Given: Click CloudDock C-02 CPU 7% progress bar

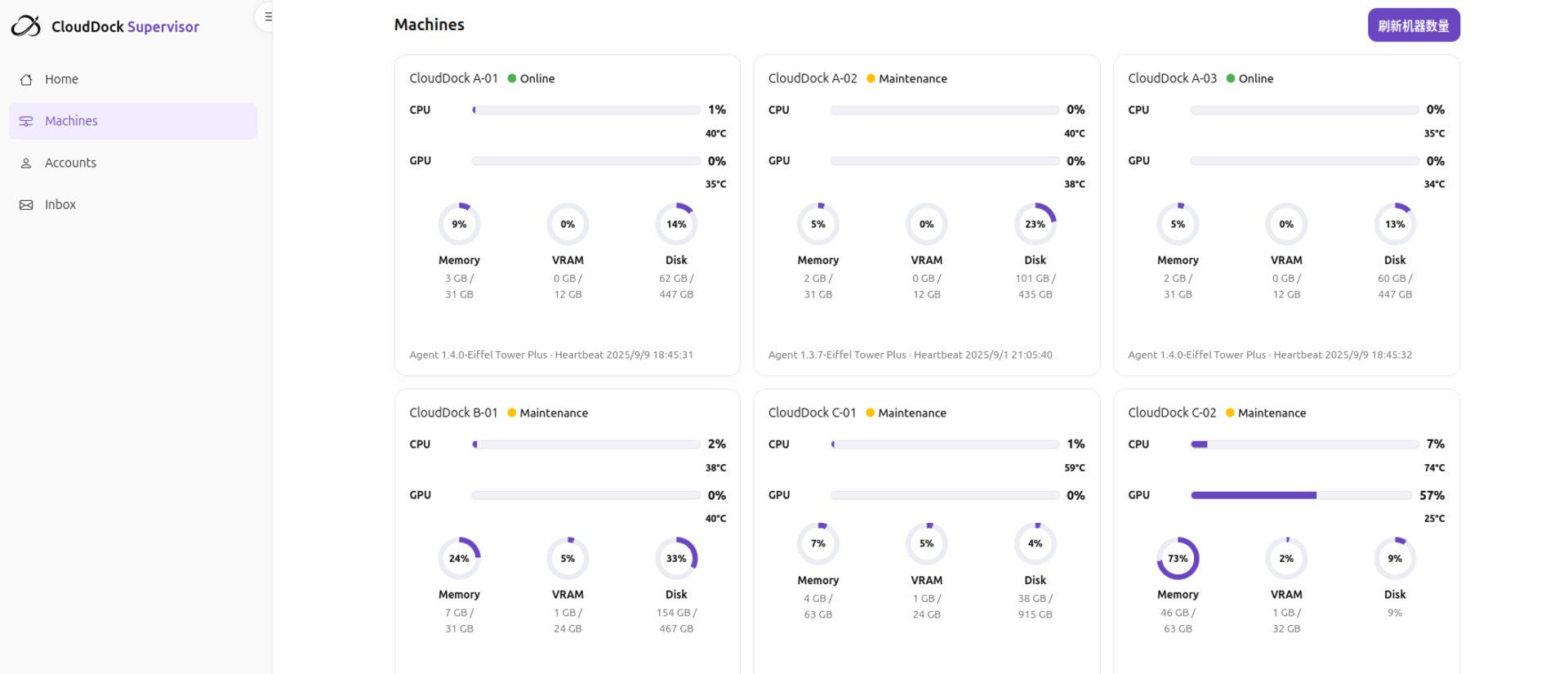Looking at the screenshot, I should click(x=1304, y=444).
